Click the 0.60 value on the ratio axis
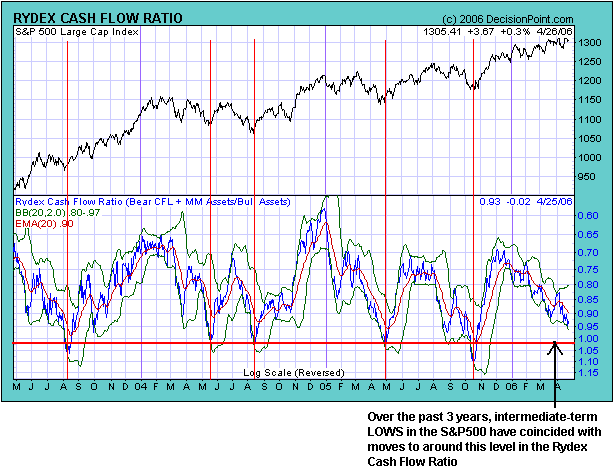Image resolution: width=613 pixels, height=469 pixels. pyautogui.click(x=591, y=215)
